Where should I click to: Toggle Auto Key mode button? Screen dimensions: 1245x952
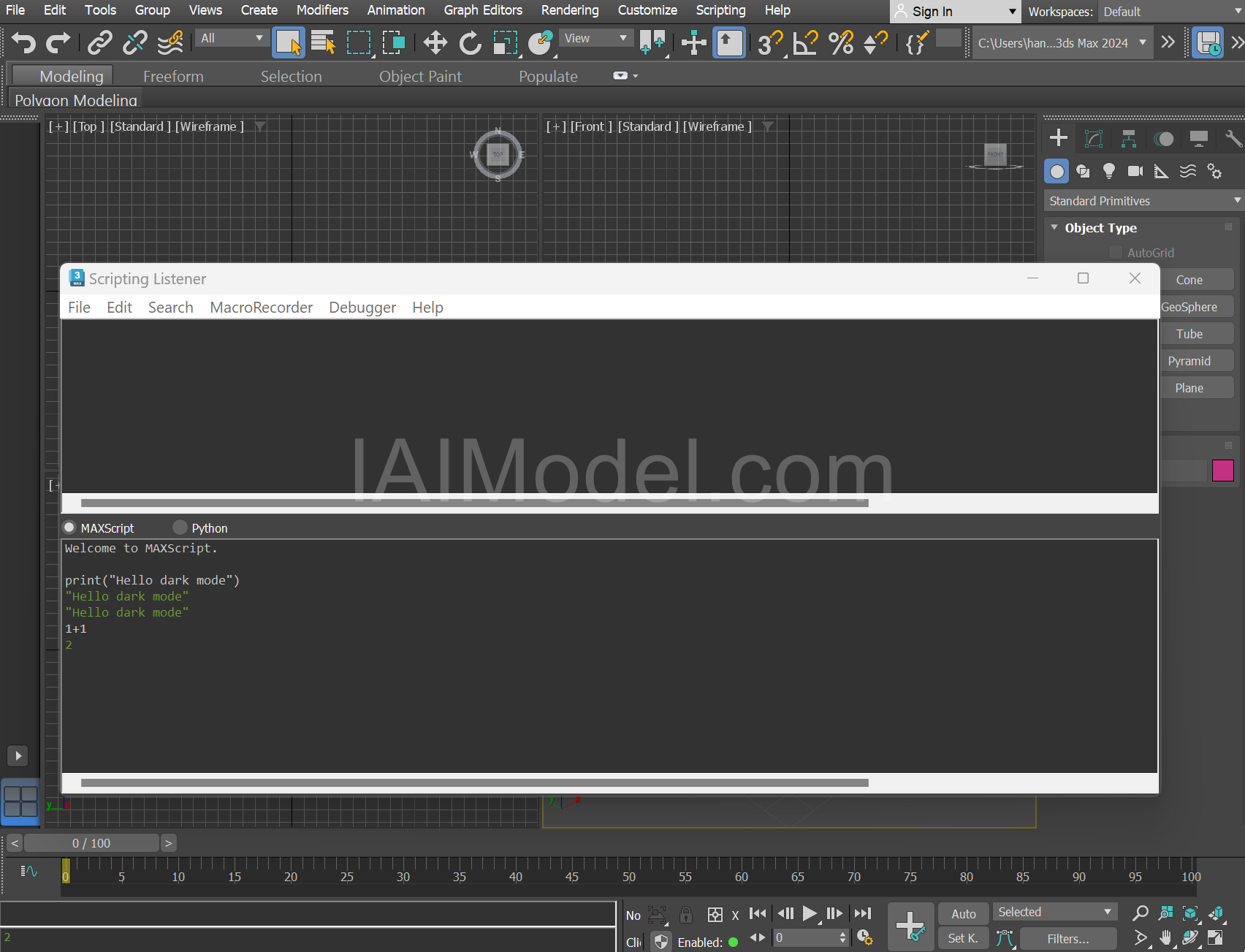tap(963, 913)
